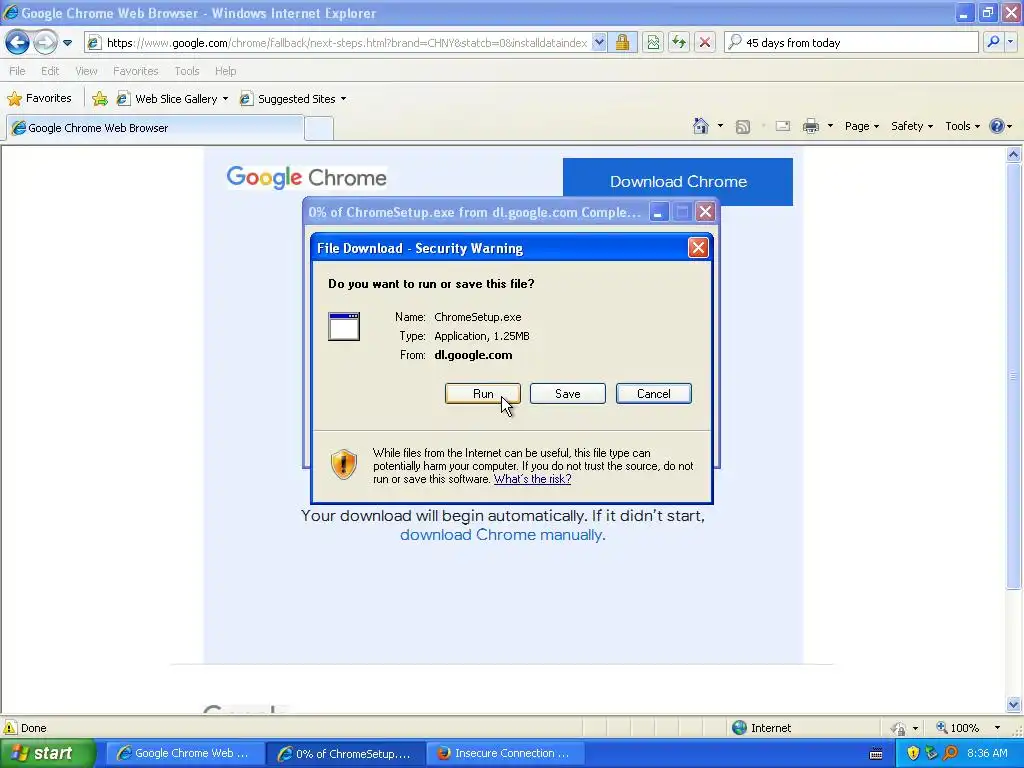
Task: Open Web Slice Gallery
Action: click(172, 99)
